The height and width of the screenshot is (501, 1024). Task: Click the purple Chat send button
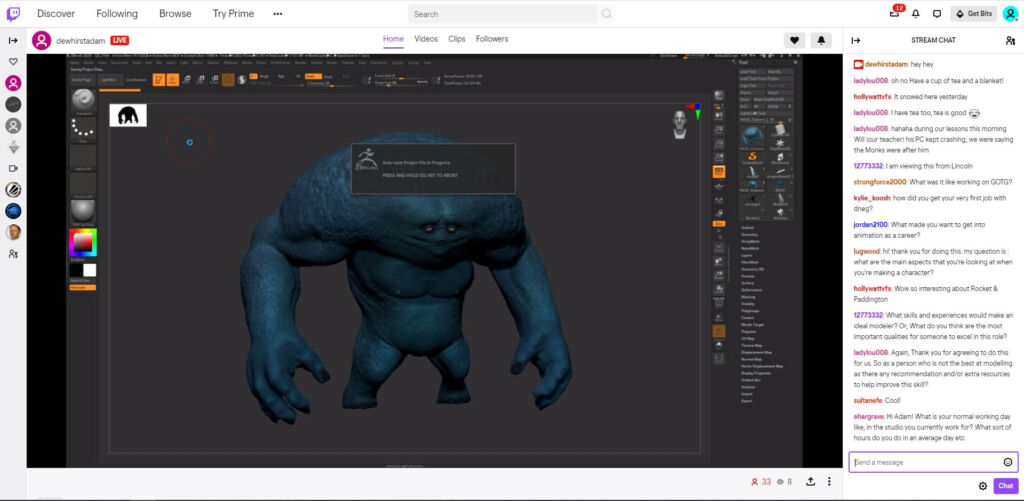point(1006,485)
